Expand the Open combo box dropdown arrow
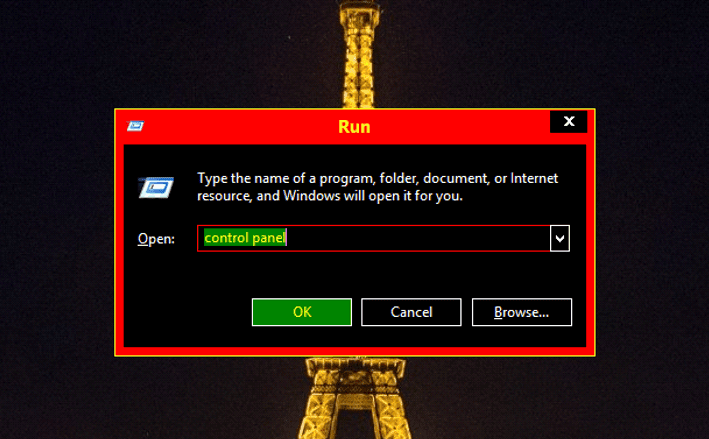This screenshot has height=439, width=709. click(x=560, y=238)
